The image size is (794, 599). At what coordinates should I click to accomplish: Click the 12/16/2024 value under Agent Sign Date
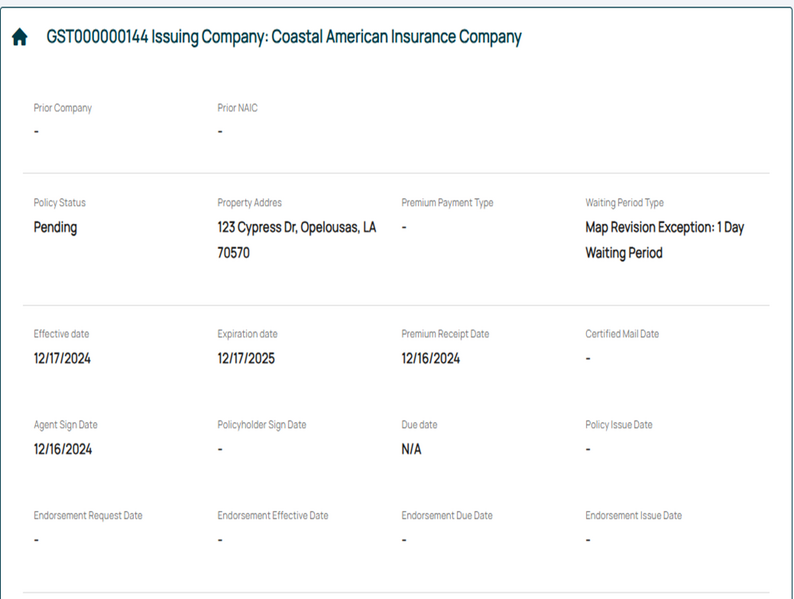click(62, 449)
